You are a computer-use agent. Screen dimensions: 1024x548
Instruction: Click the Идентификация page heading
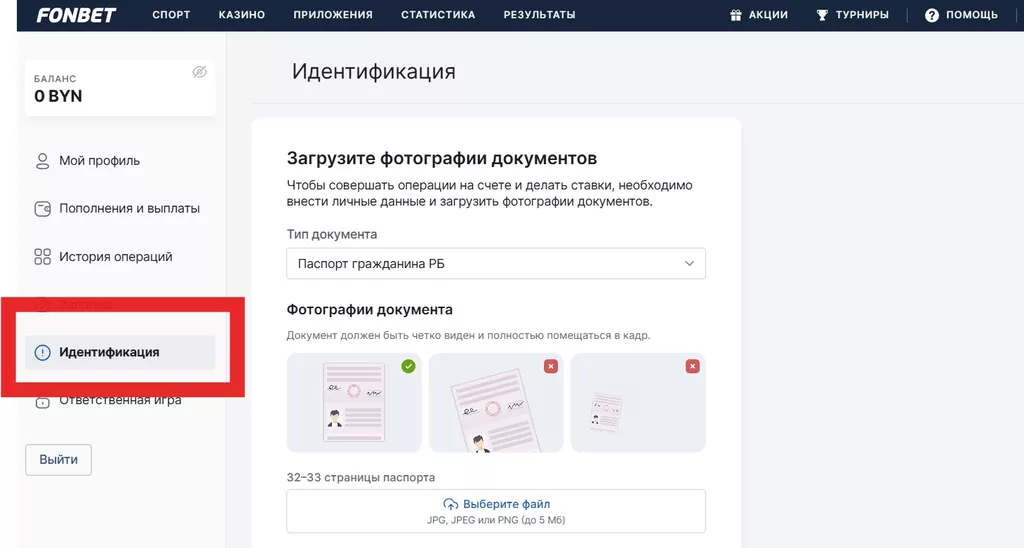374,71
